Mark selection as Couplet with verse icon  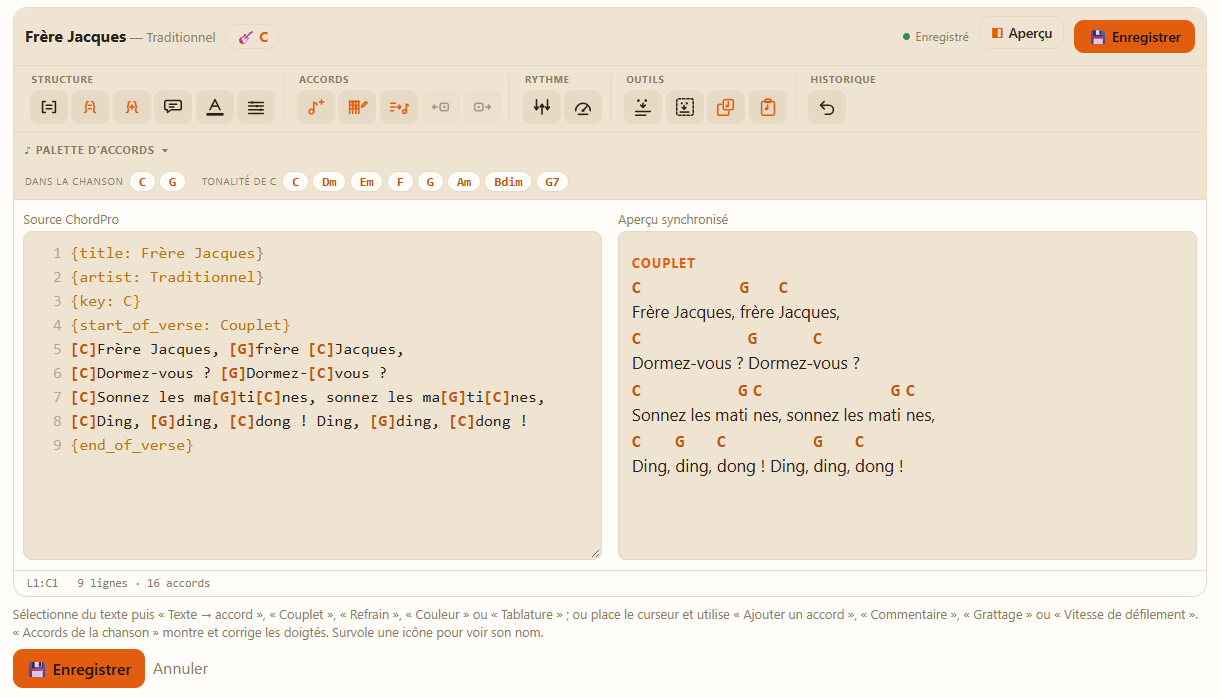90,107
